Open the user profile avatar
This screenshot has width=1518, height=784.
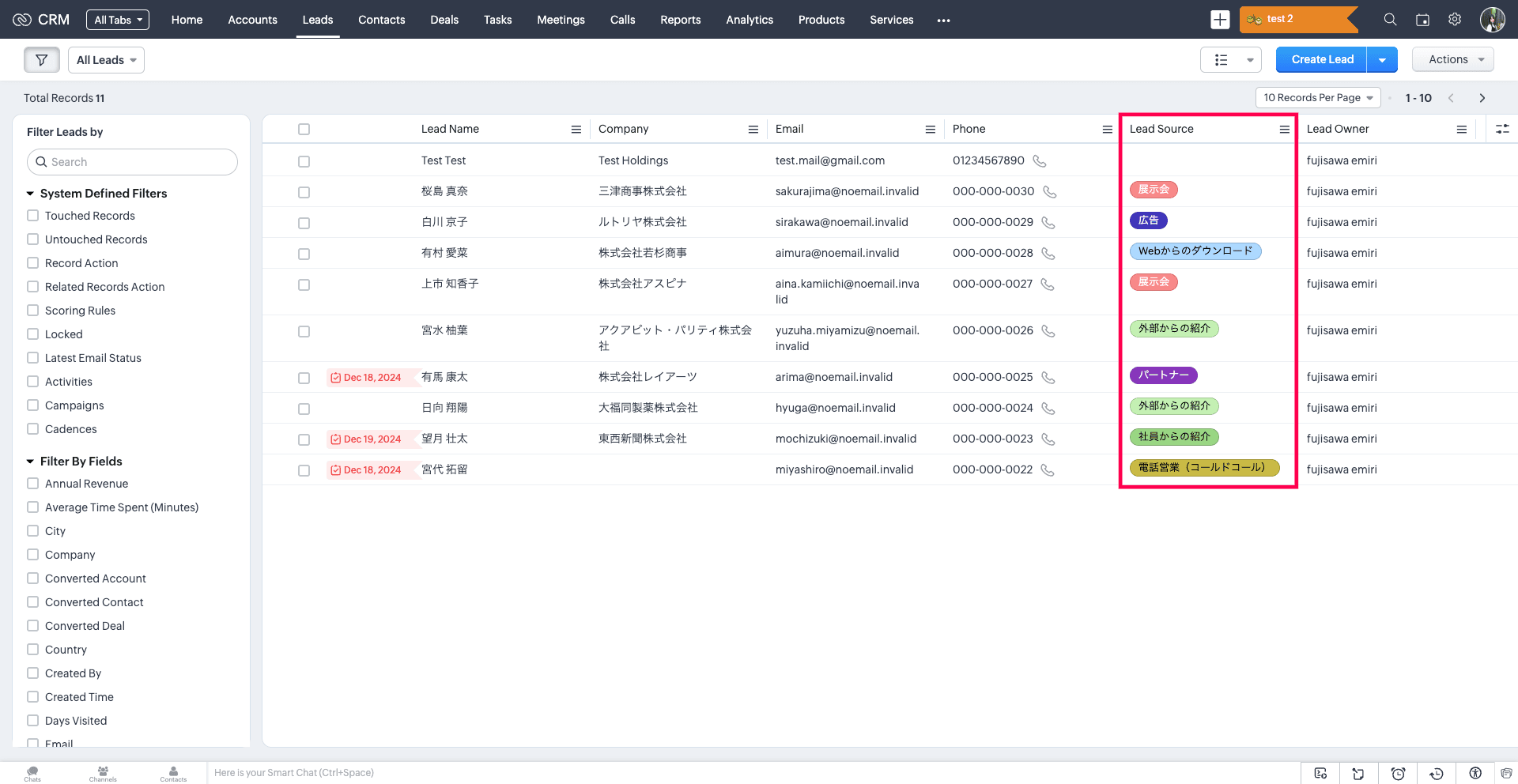click(x=1493, y=20)
